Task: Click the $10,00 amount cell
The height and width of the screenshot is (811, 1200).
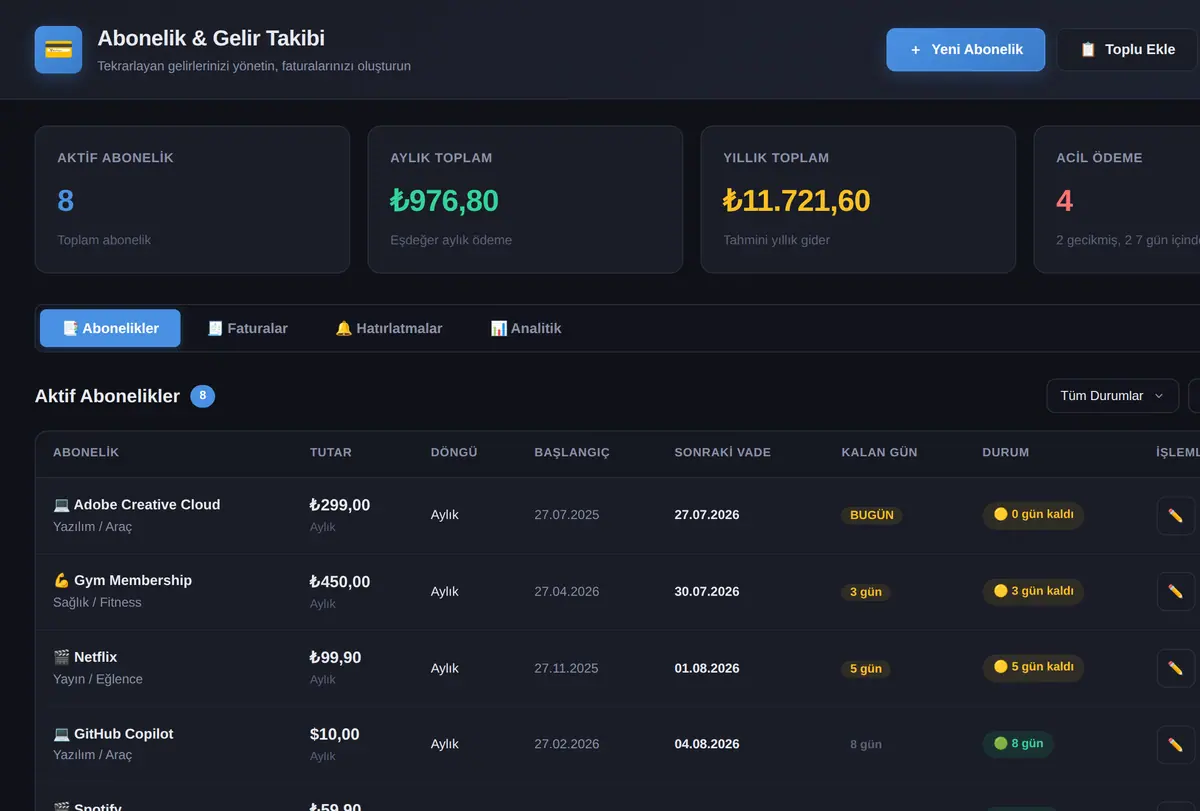Action: [x=334, y=735]
